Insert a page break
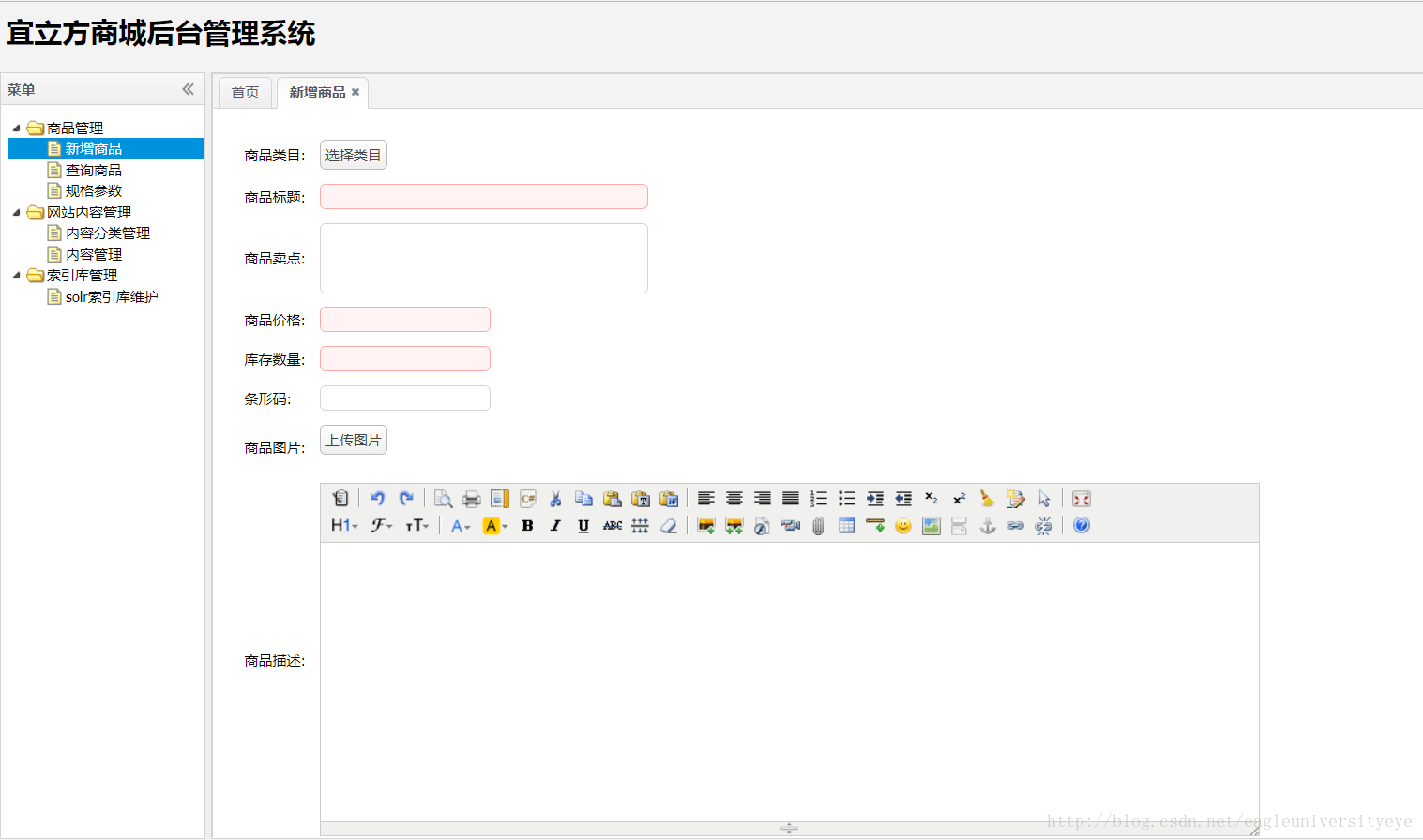This screenshot has height=840, width=1423. pos(959,526)
